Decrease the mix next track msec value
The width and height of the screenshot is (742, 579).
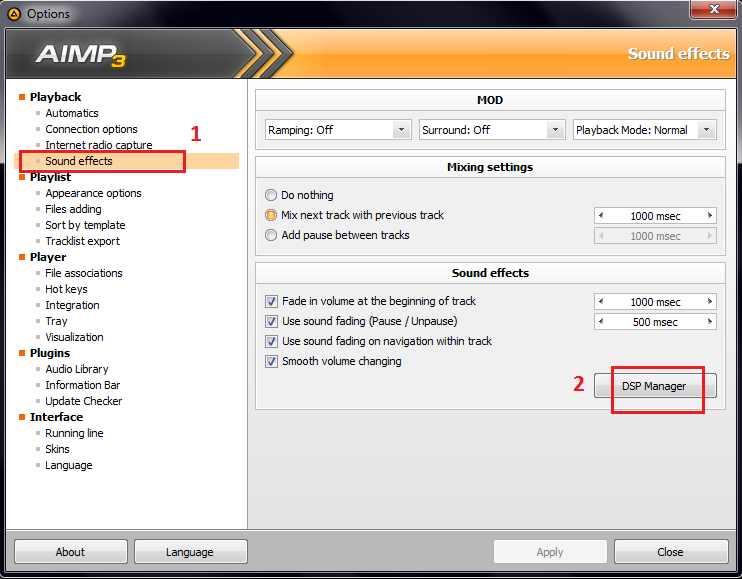601,216
